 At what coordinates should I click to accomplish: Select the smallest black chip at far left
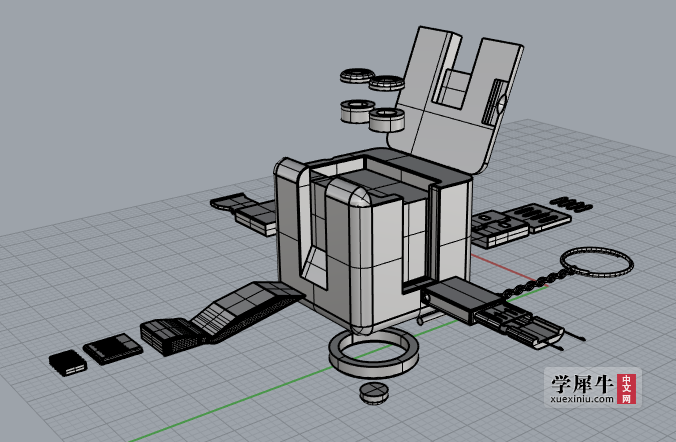[68, 363]
